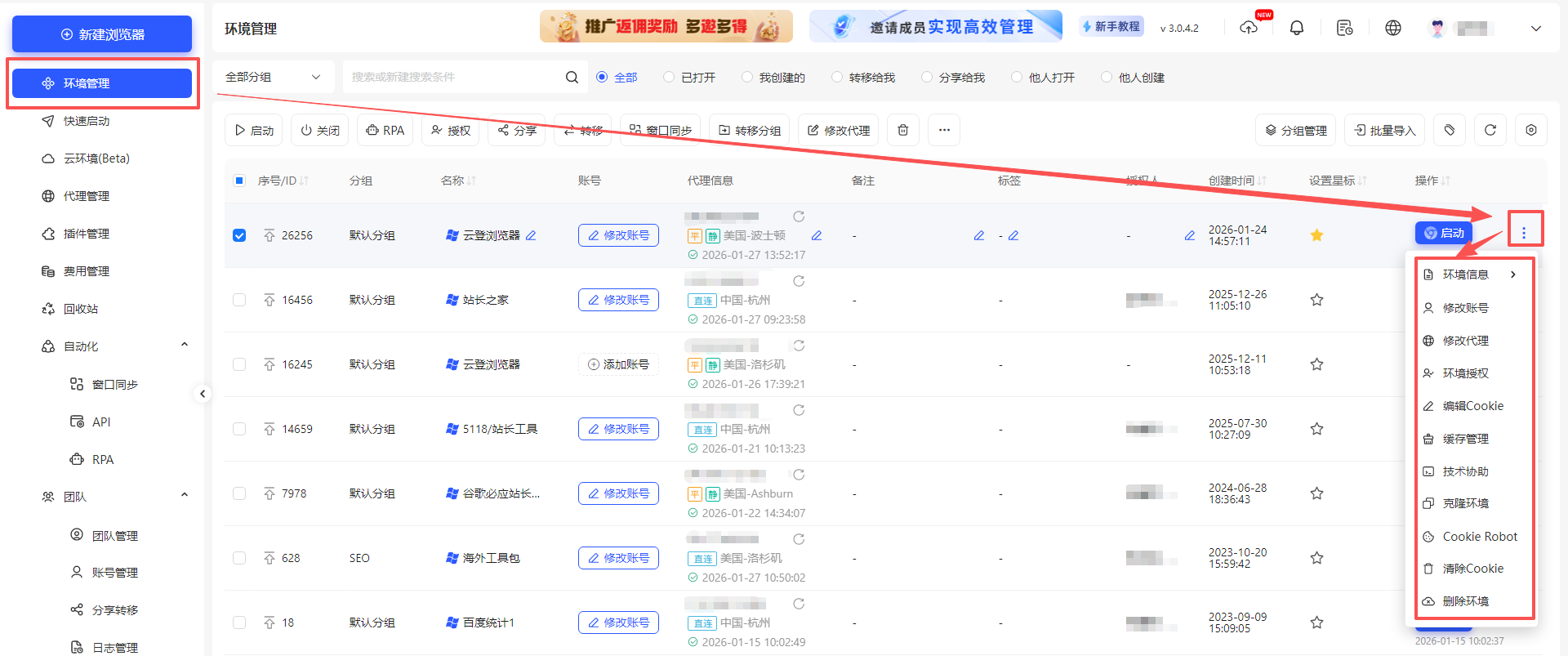Collapse the 团队 sidebar section
This screenshot has width=1568, height=656.
pos(185,496)
